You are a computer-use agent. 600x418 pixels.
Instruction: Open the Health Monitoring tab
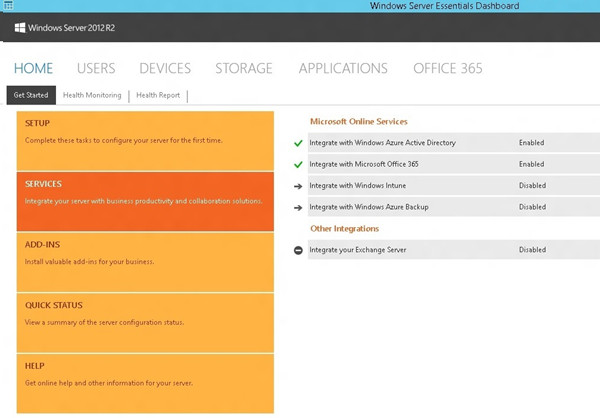coord(92,95)
